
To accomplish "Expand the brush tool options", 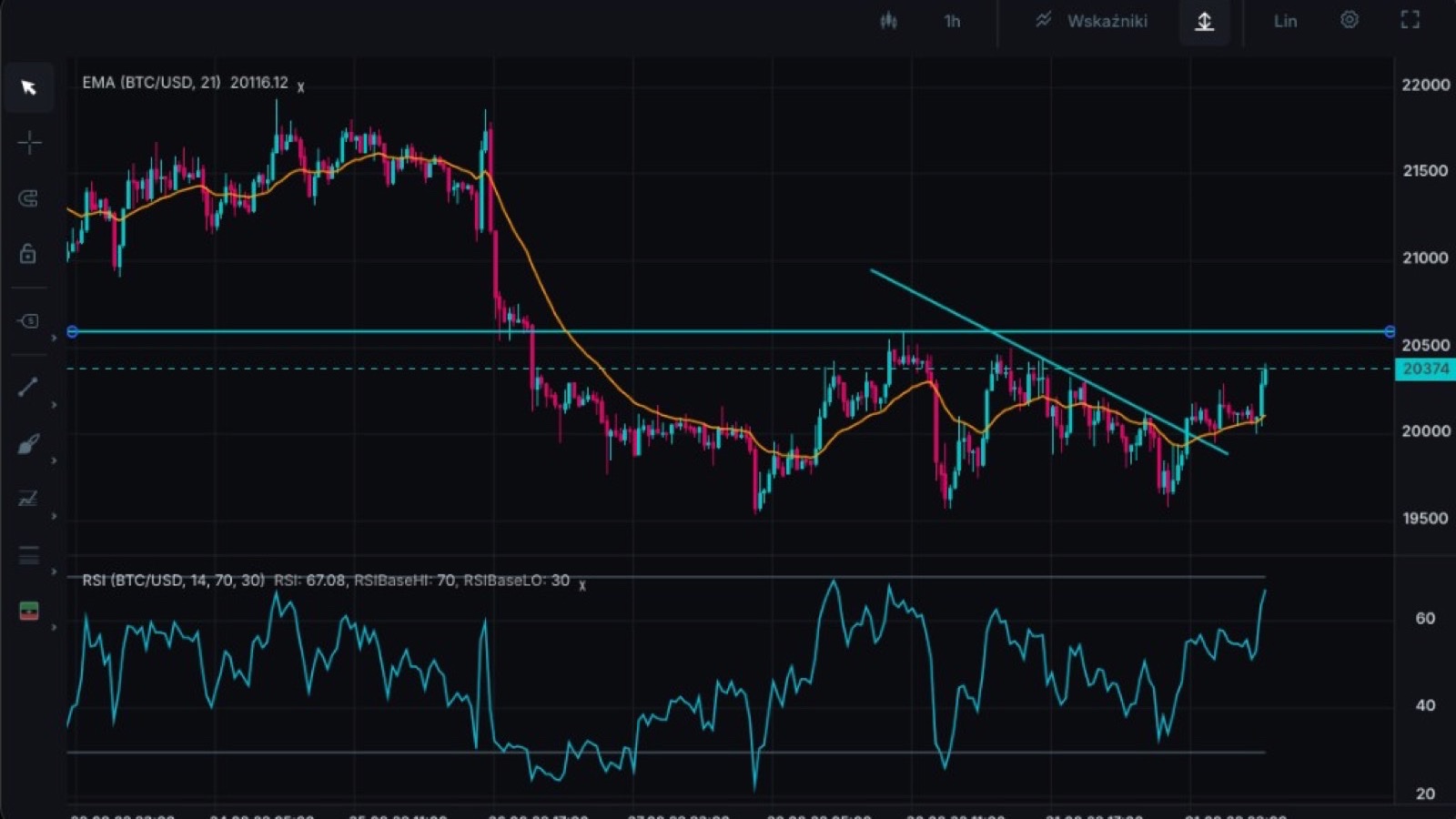I will point(54,460).
